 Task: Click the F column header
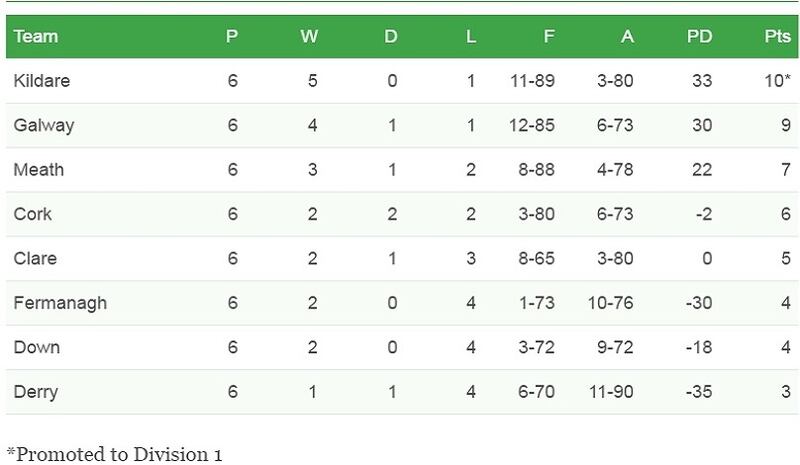click(x=548, y=37)
